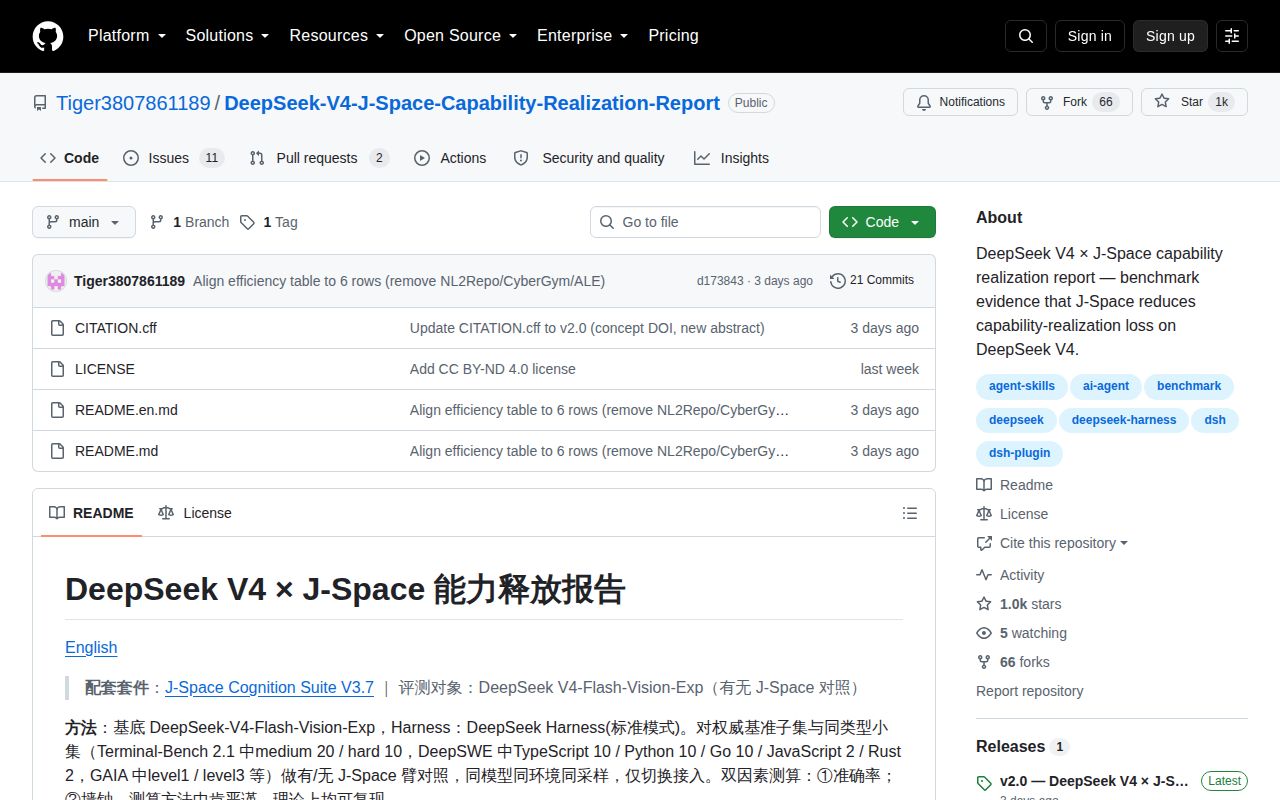
Task: View the 1 Branch link
Action: 189,222
